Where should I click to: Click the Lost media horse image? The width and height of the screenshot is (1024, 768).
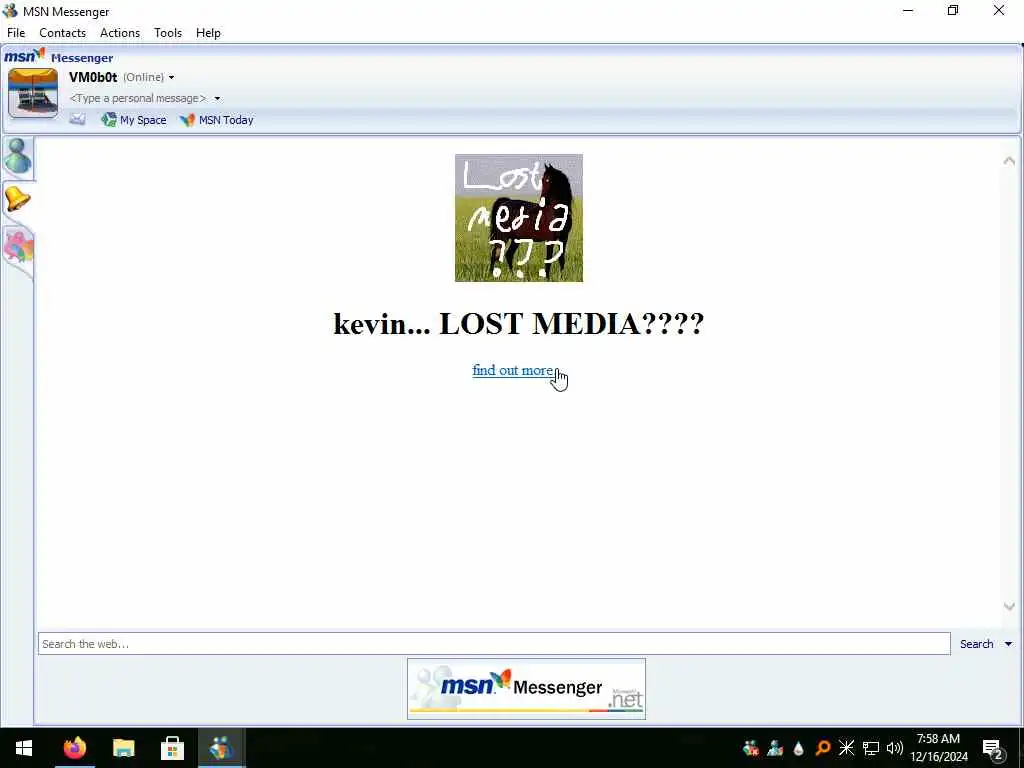point(519,218)
